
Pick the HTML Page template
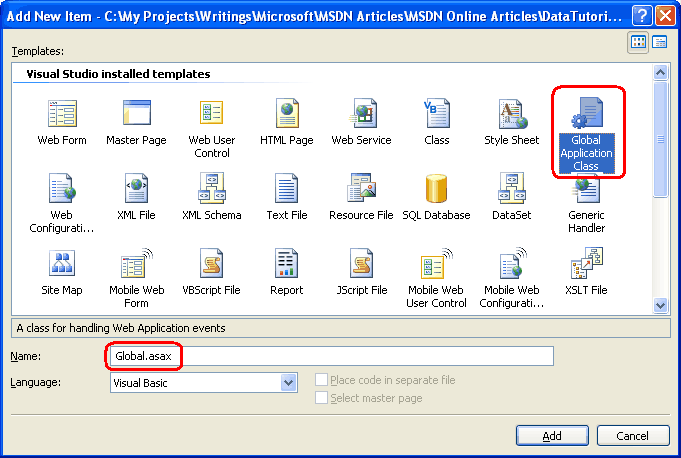tap(287, 122)
